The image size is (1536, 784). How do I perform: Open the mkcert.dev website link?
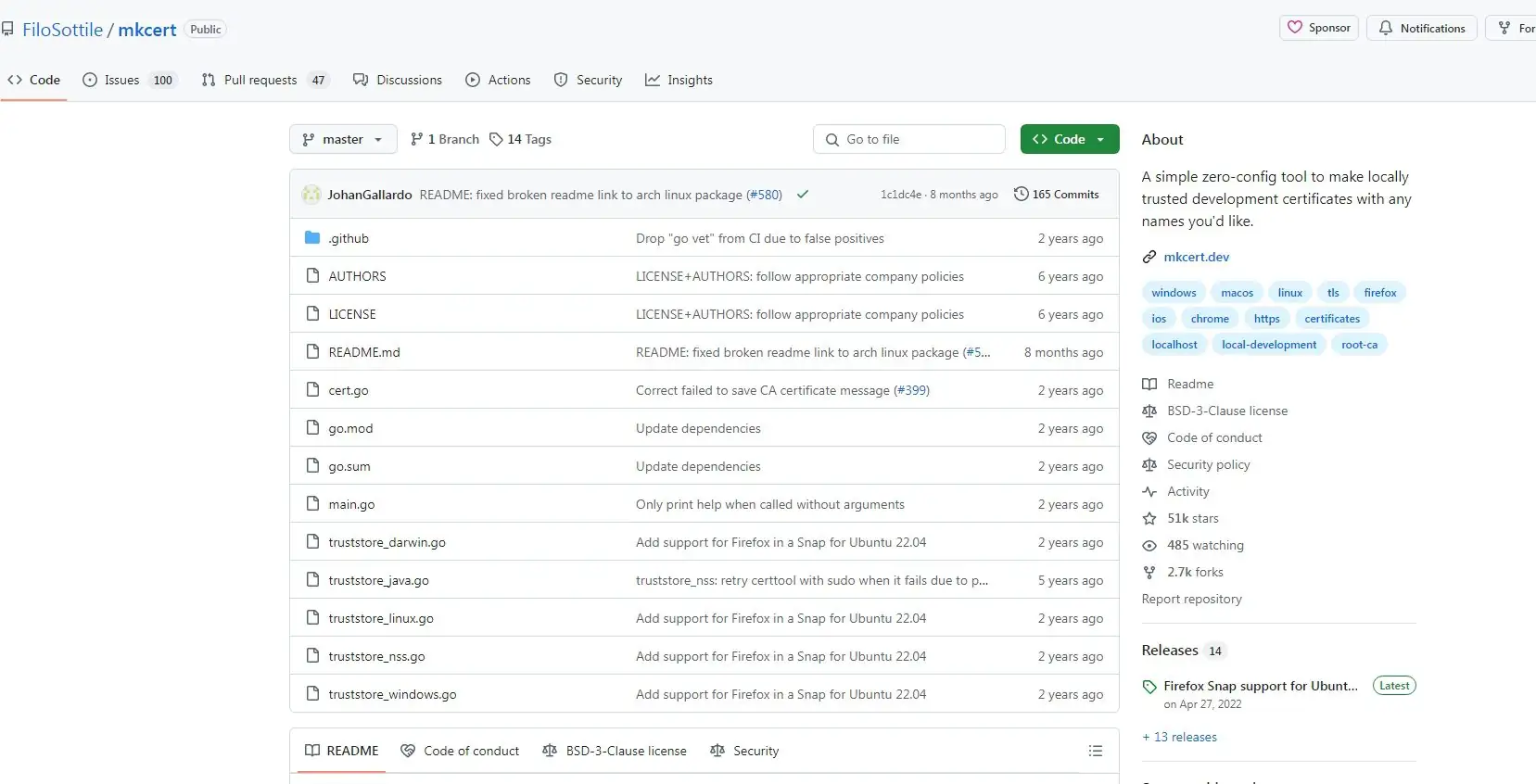(1196, 257)
